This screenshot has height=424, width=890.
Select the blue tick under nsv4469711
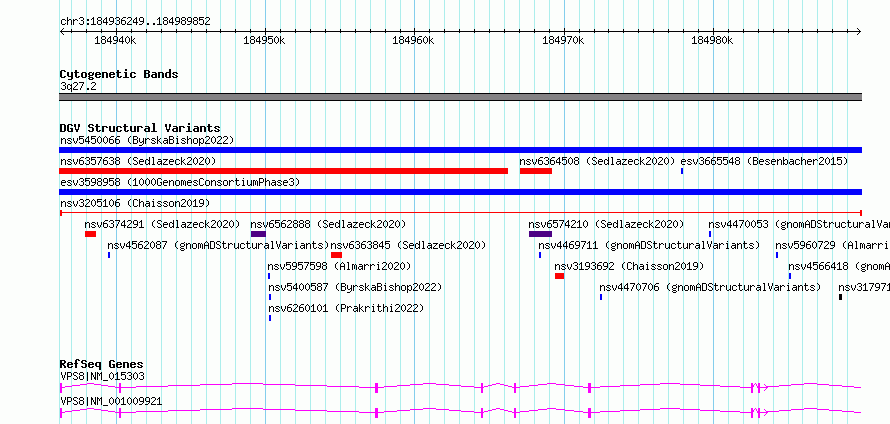(x=540, y=255)
